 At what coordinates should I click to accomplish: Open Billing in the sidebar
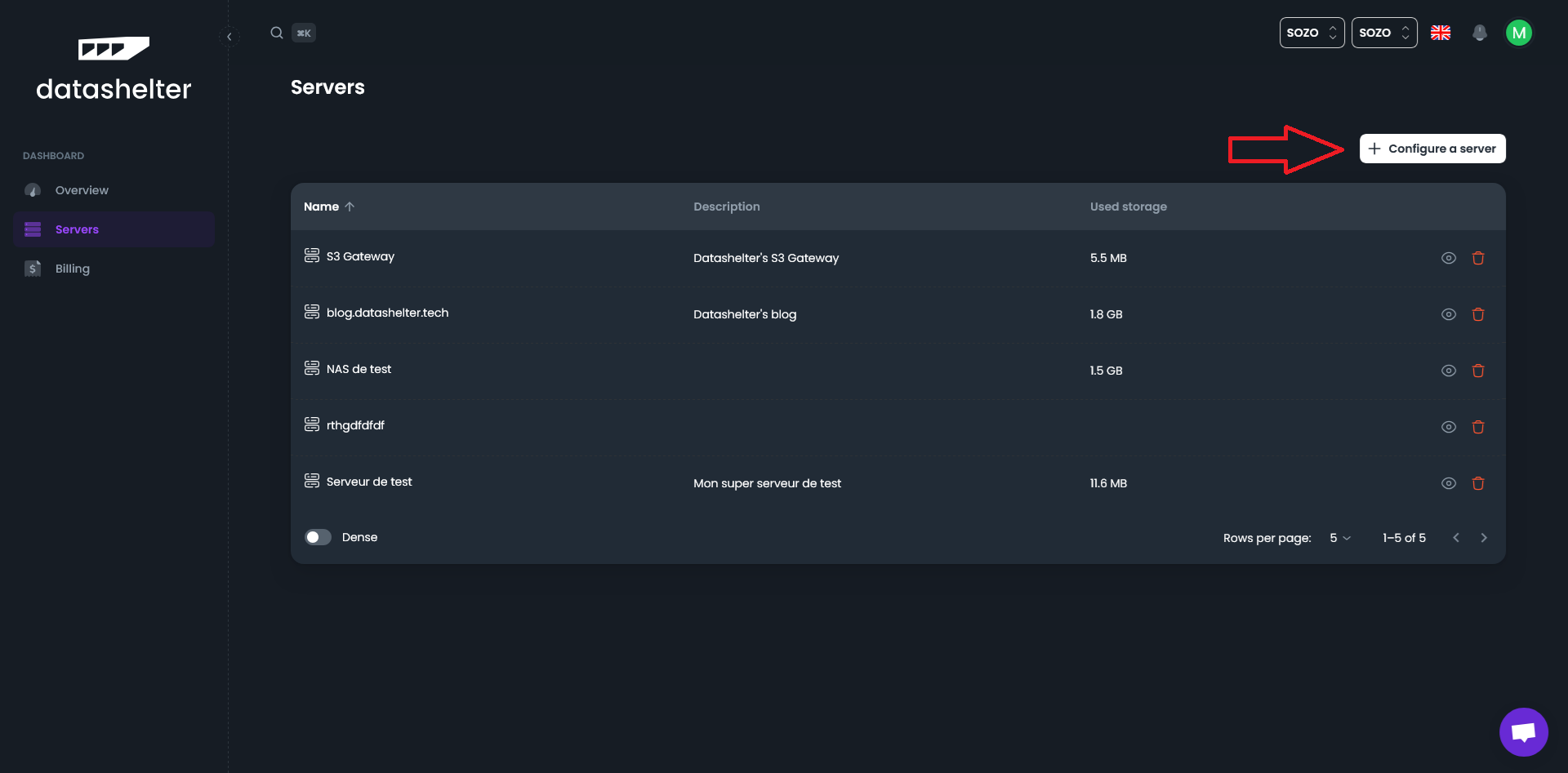point(73,269)
